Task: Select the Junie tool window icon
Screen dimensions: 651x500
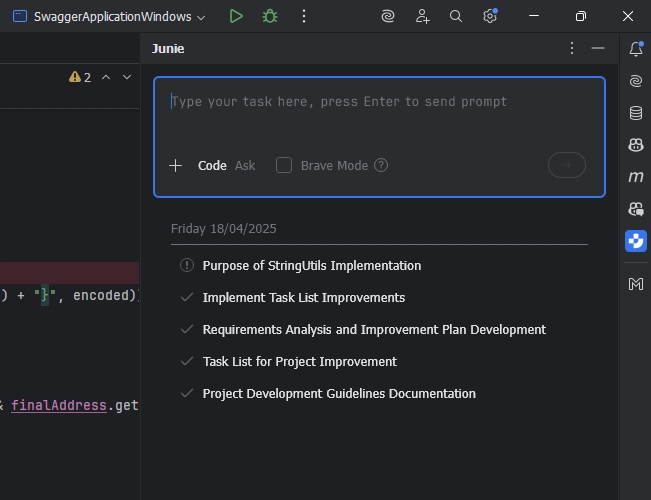Action: 636,241
